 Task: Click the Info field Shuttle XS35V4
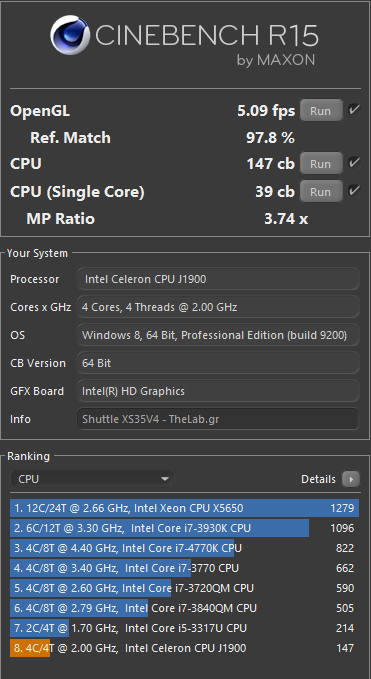point(218,419)
